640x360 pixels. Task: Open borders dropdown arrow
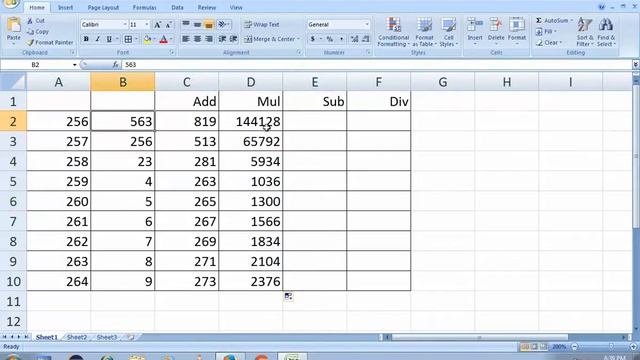tap(136, 39)
